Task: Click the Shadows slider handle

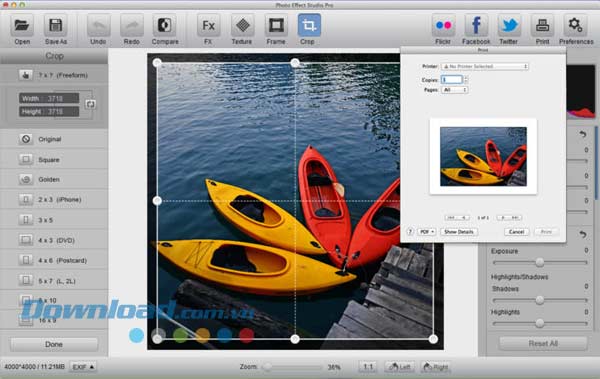Action: pos(540,300)
